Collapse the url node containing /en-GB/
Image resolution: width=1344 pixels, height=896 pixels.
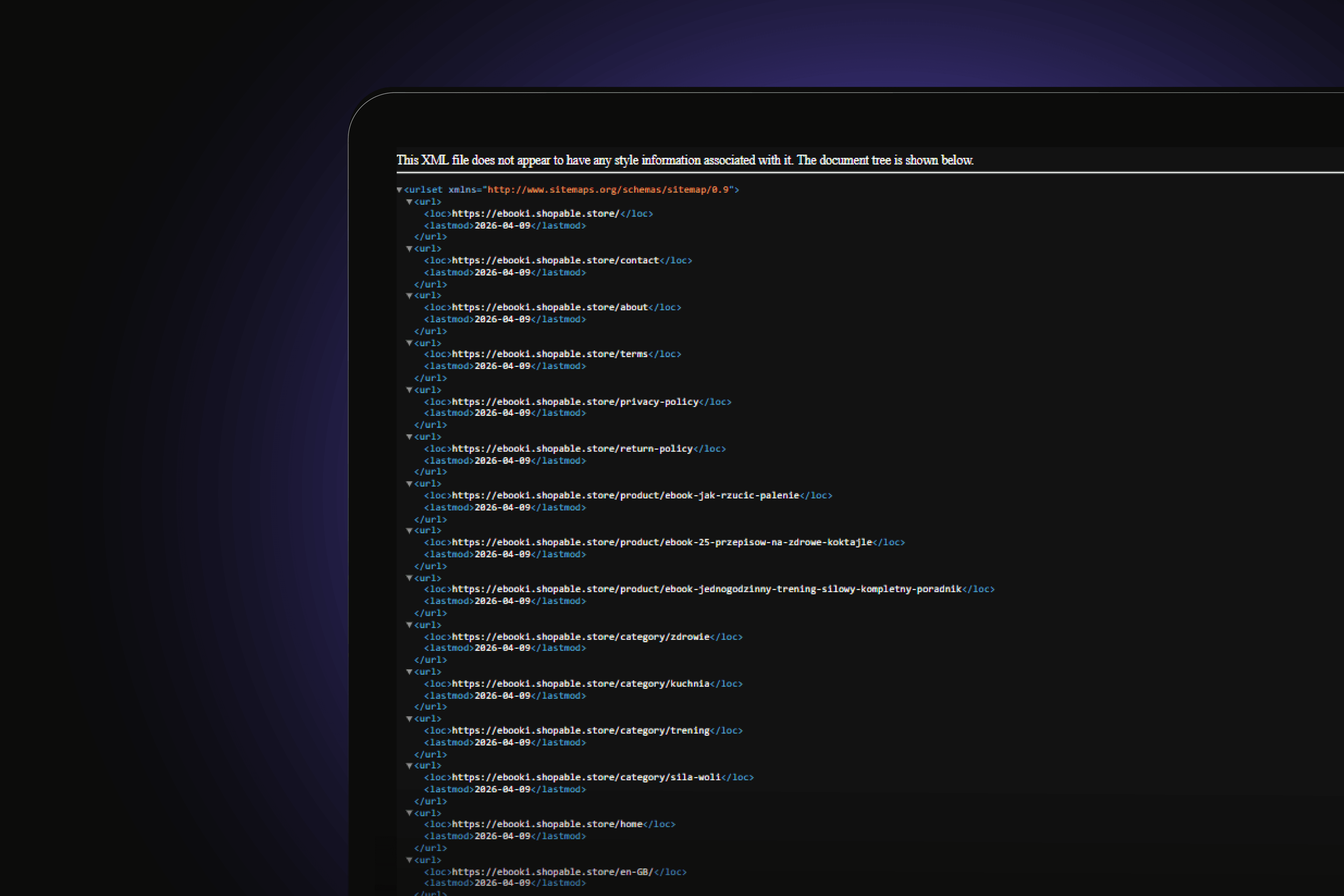click(x=409, y=860)
